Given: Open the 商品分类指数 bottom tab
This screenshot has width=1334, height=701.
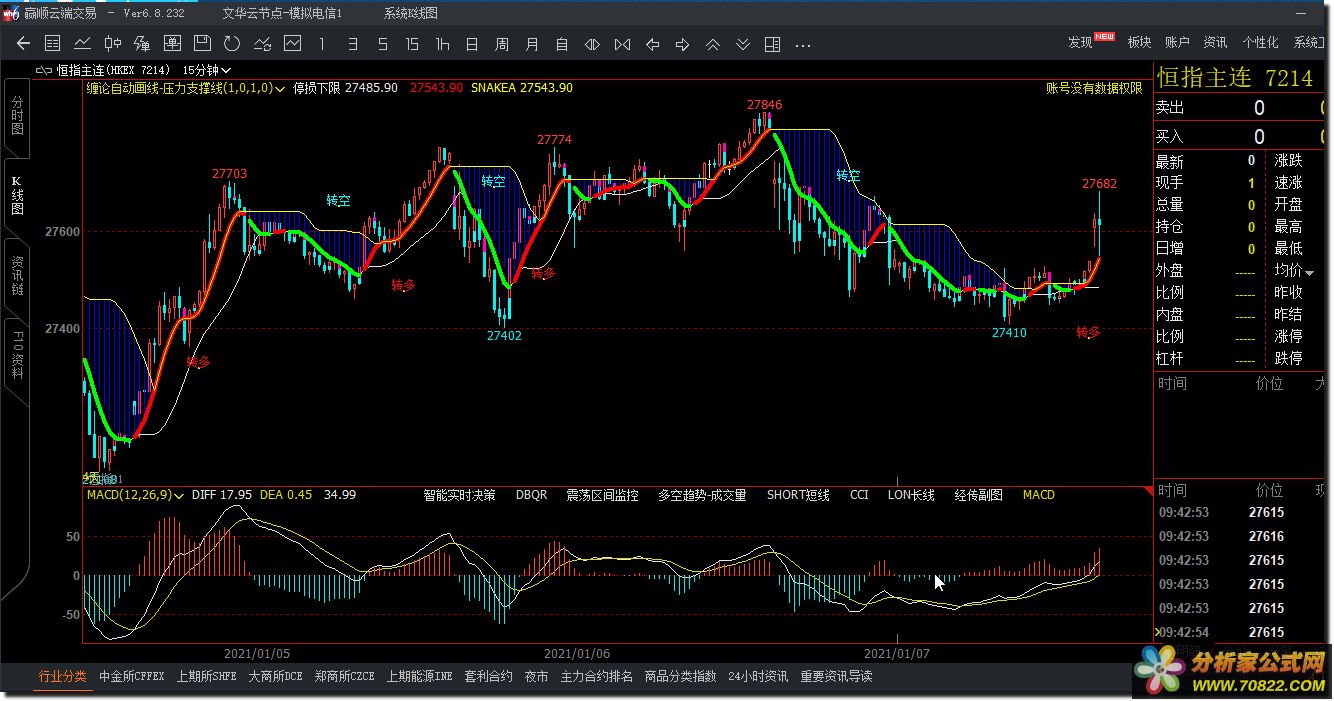Looking at the screenshot, I should pos(680,677).
